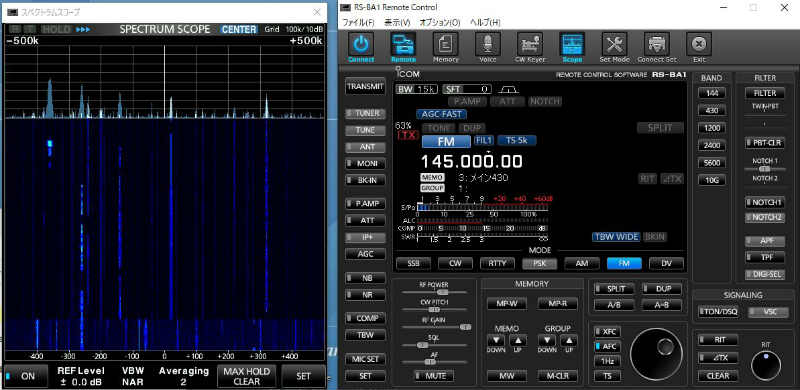Viewport: 800px width, 390px height.
Task: Toggle spectrum scope ON button
Action: point(26,376)
